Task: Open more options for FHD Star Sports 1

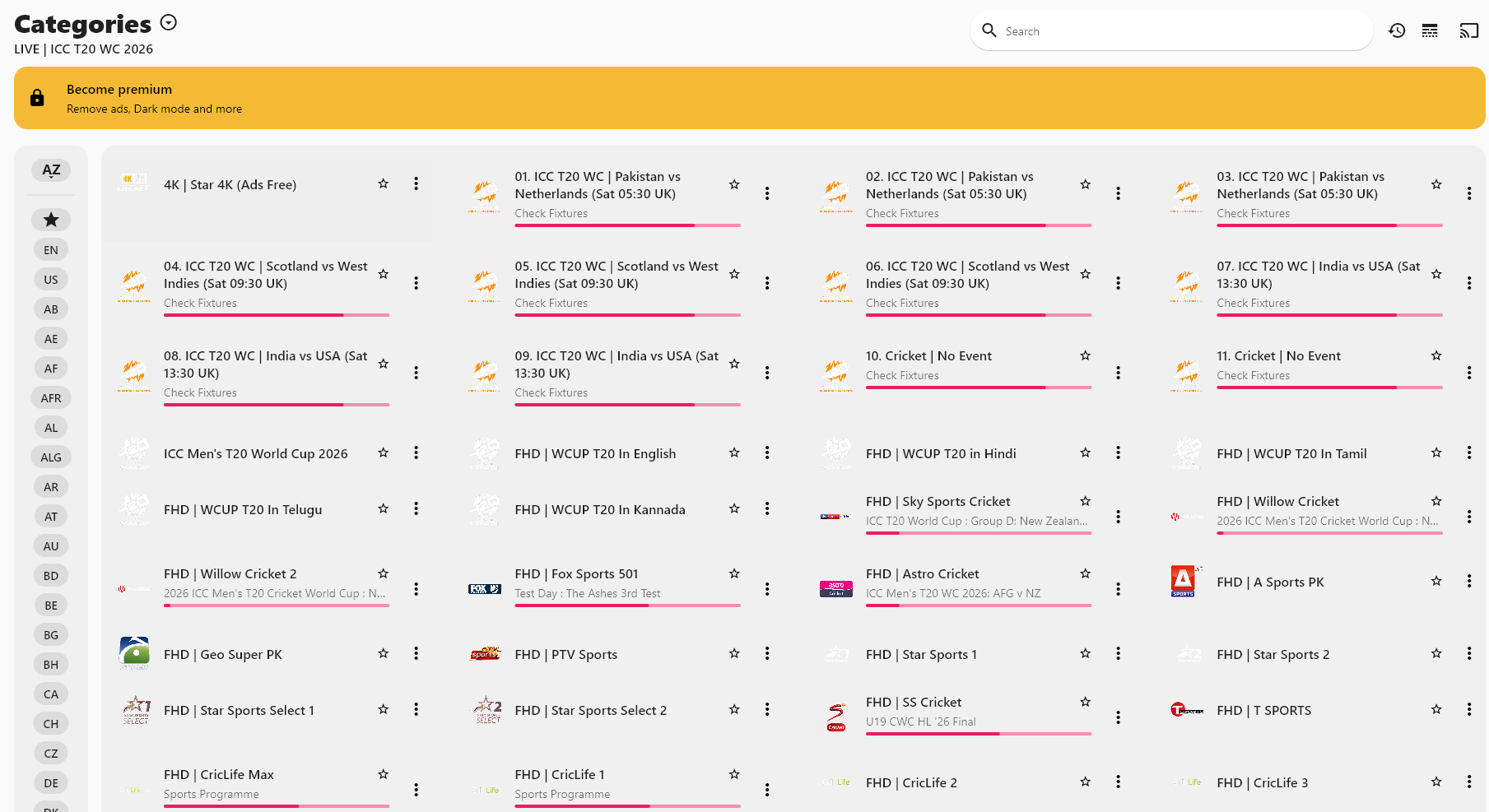Action: tap(1118, 653)
